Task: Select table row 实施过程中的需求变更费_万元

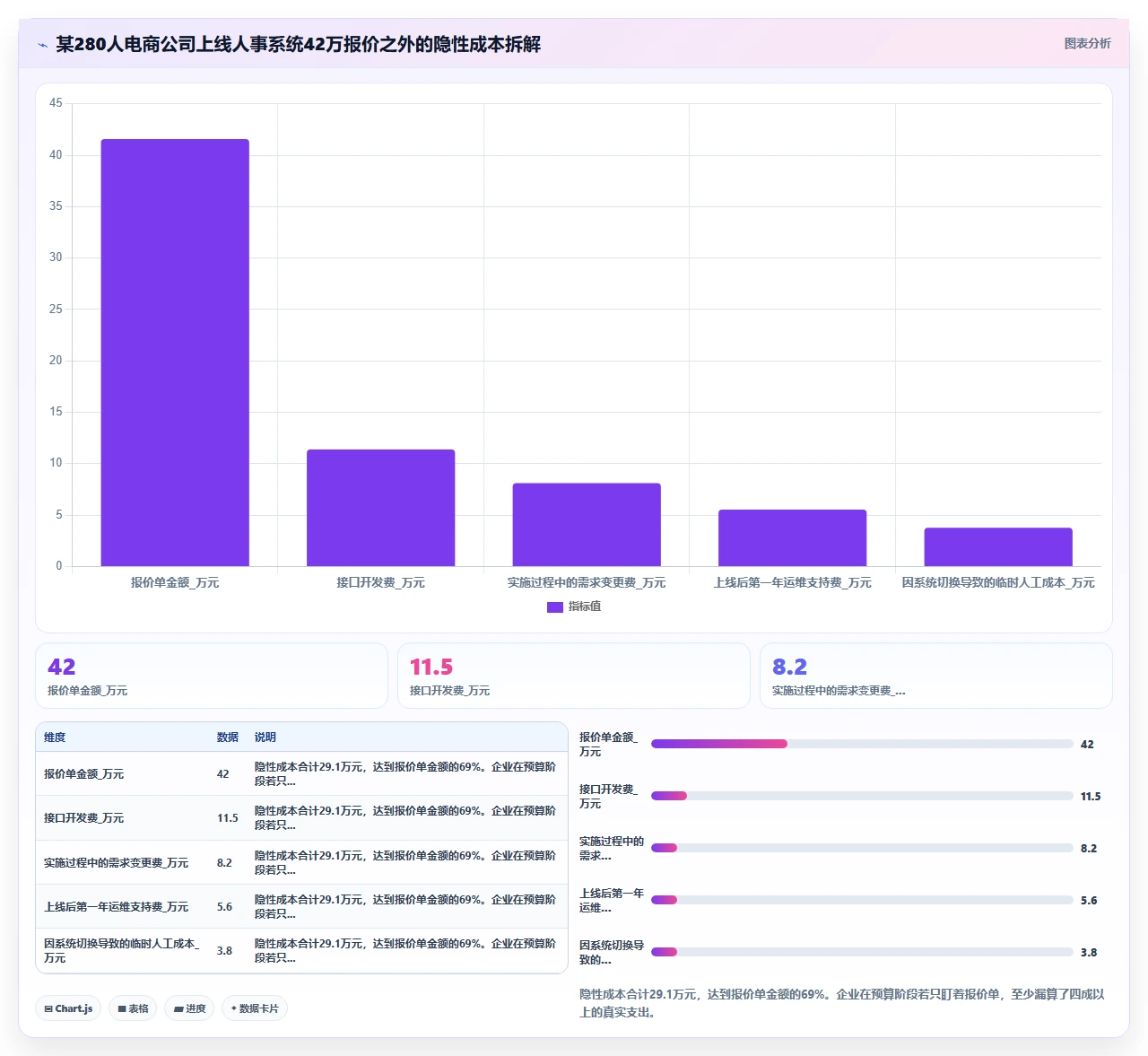Action: point(301,862)
